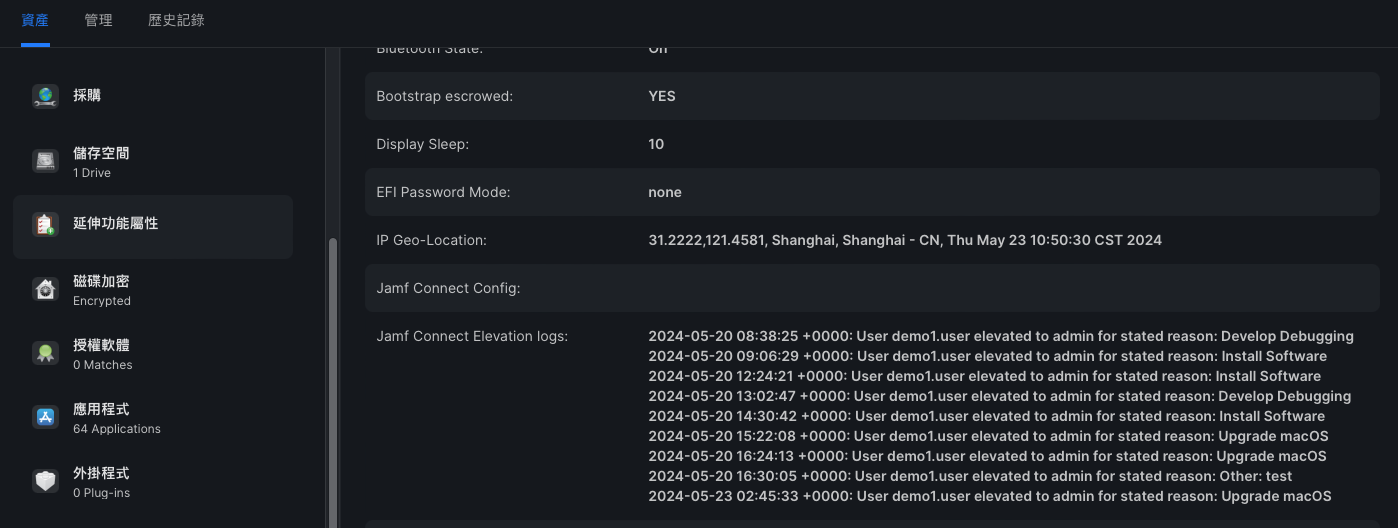1398x528 pixels.
Task: Select 磁碟加密 Encrypted sidebar item
Action: [x=153, y=290]
